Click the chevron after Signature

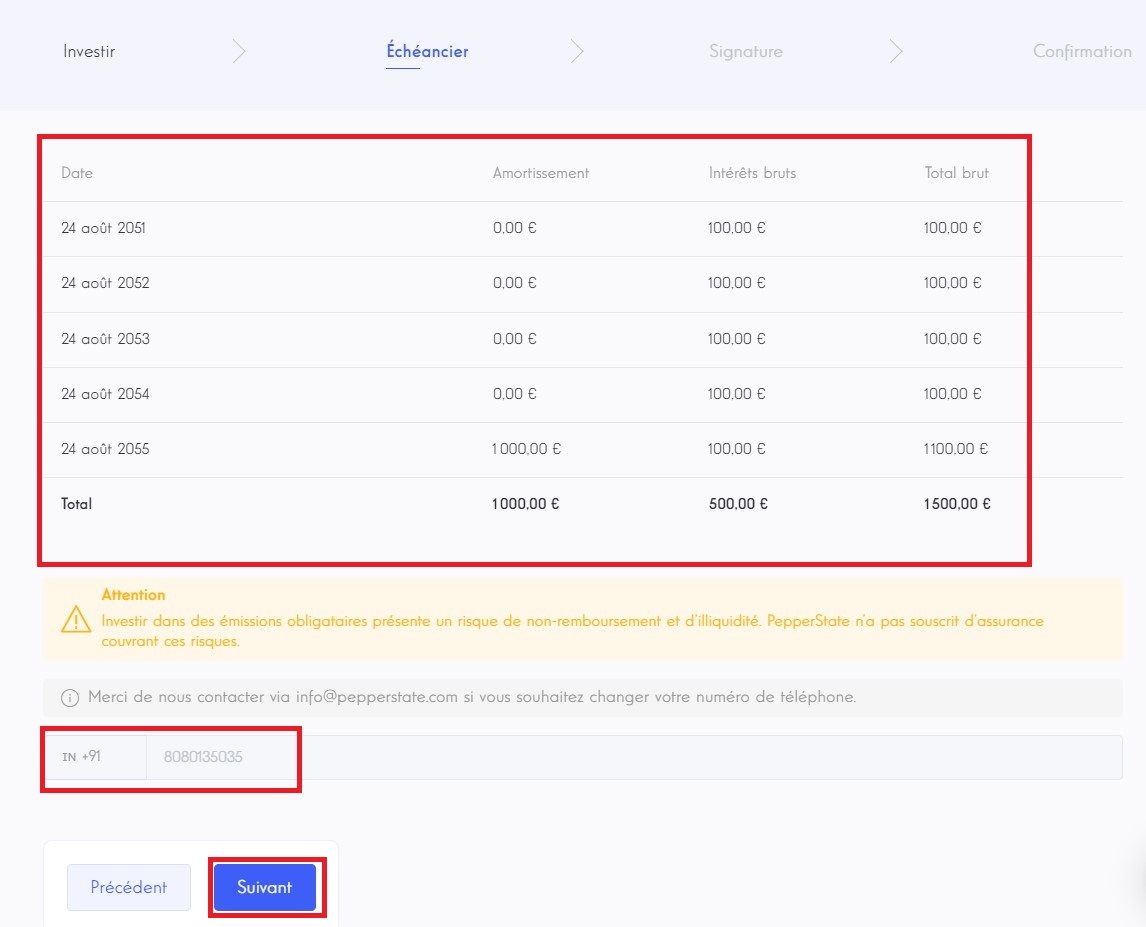coord(896,51)
